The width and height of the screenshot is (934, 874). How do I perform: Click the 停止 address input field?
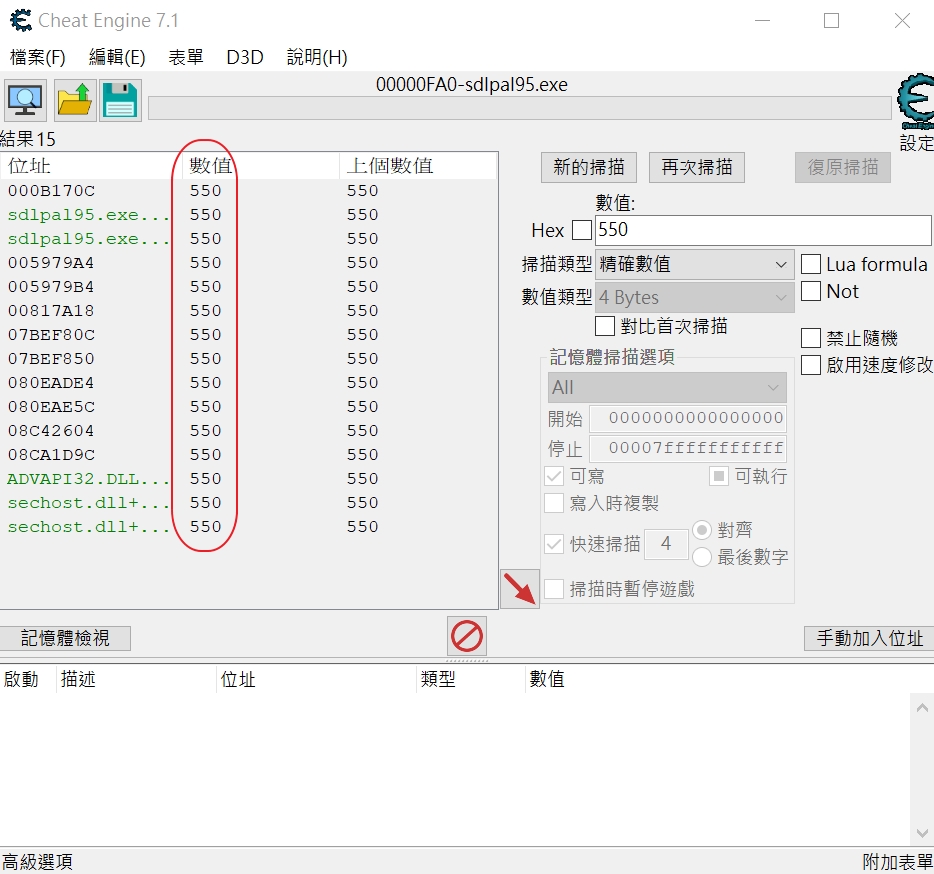coord(688,449)
